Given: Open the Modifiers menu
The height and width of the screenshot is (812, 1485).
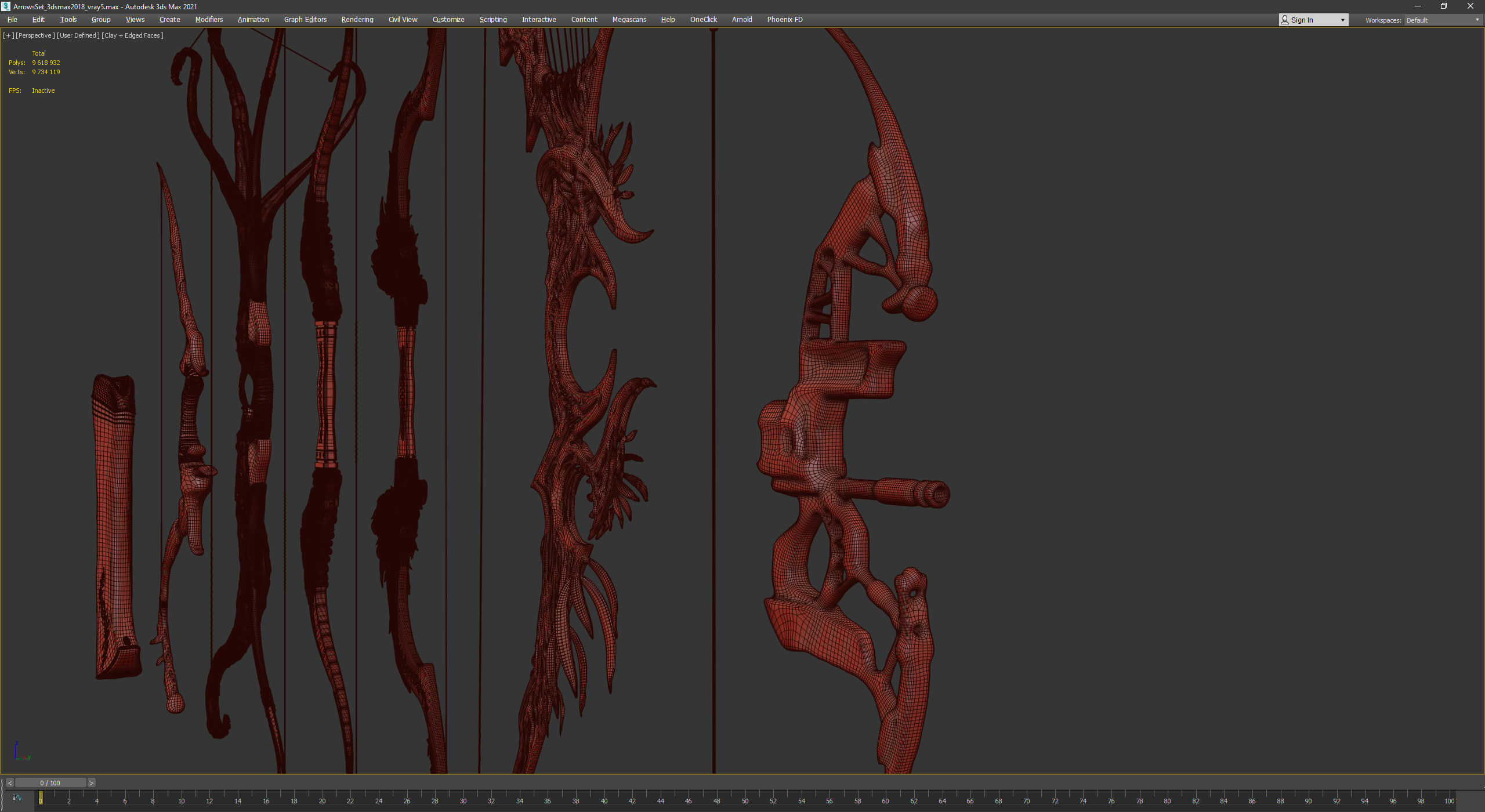Looking at the screenshot, I should [x=209, y=20].
